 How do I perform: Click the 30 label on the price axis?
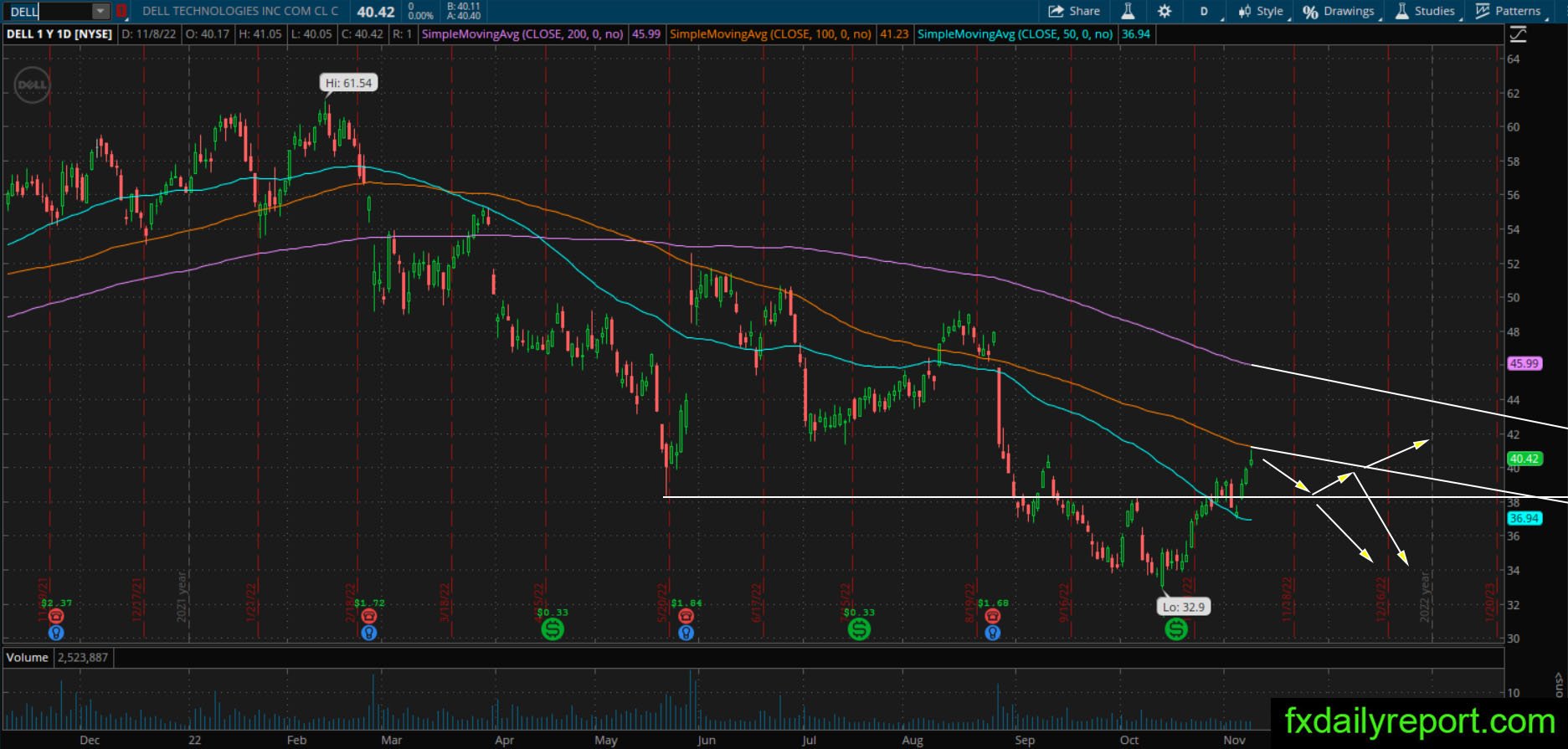pos(1514,639)
